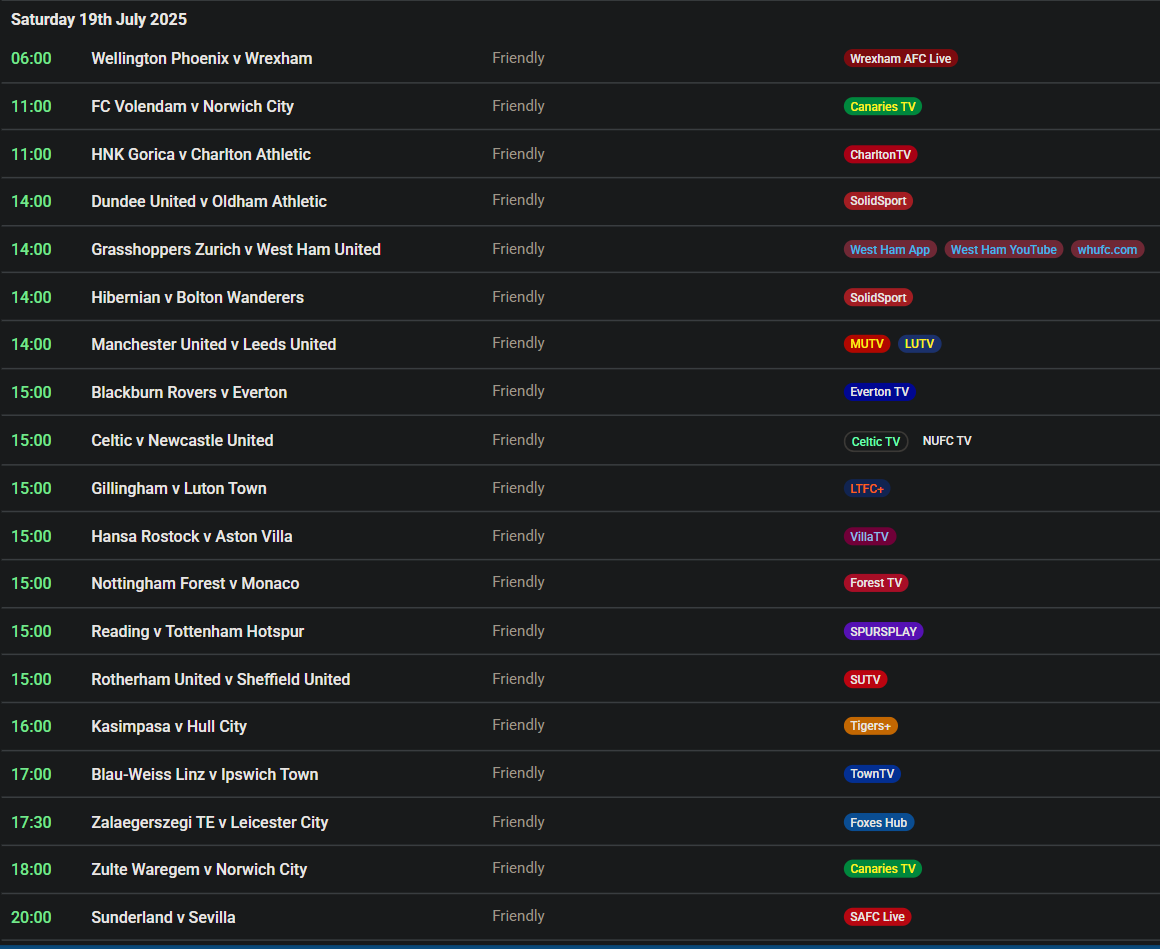Select Wellington Phoenix v Wrexham fixture
The height and width of the screenshot is (949, 1160).
tap(201, 58)
